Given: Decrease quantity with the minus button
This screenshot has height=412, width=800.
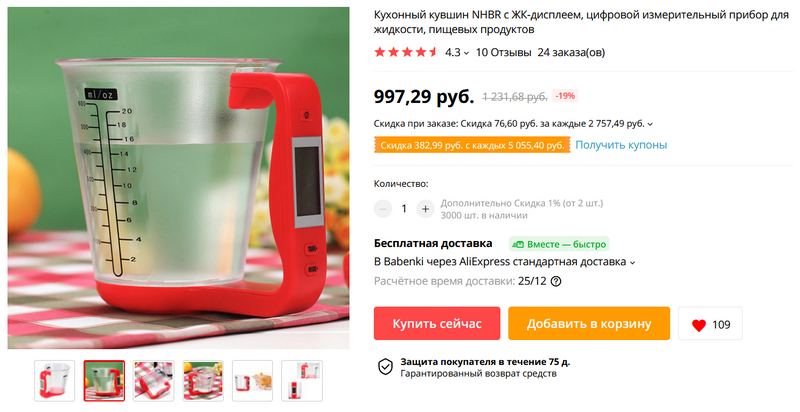Looking at the screenshot, I should coord(383,209).
